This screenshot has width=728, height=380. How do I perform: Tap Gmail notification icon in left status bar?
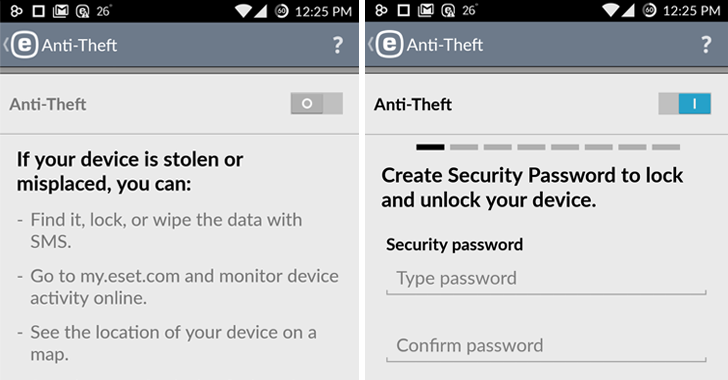[60, 10]
